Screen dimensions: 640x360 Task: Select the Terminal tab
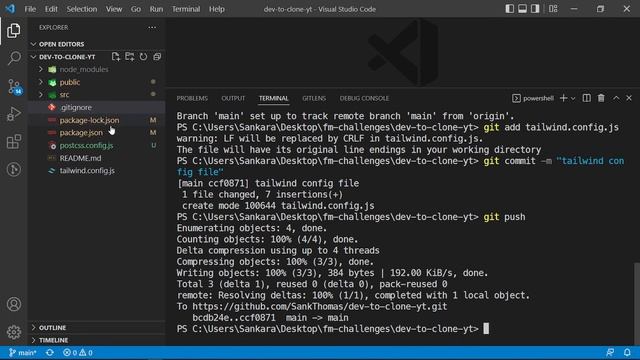(273, 98)
